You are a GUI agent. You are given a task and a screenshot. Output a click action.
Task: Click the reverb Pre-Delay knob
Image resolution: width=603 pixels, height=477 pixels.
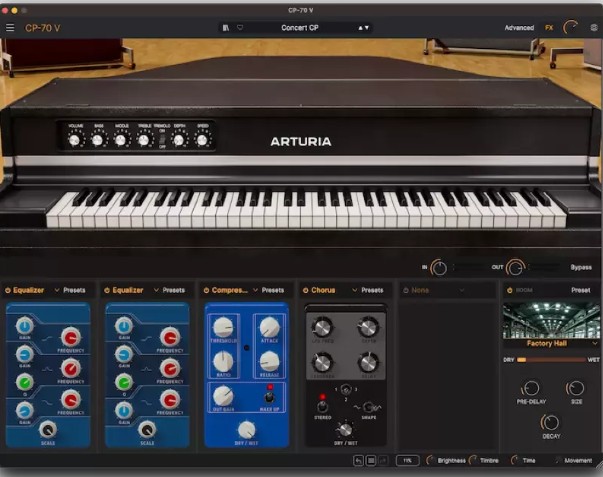coord(531,389)
